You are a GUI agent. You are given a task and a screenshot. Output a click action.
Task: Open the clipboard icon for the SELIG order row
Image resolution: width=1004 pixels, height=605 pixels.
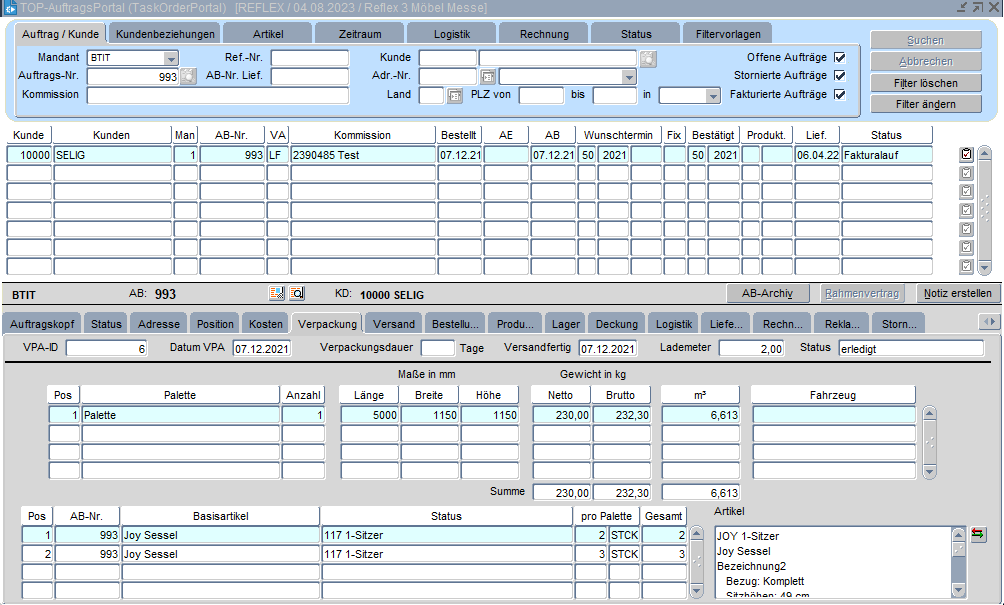966,155
